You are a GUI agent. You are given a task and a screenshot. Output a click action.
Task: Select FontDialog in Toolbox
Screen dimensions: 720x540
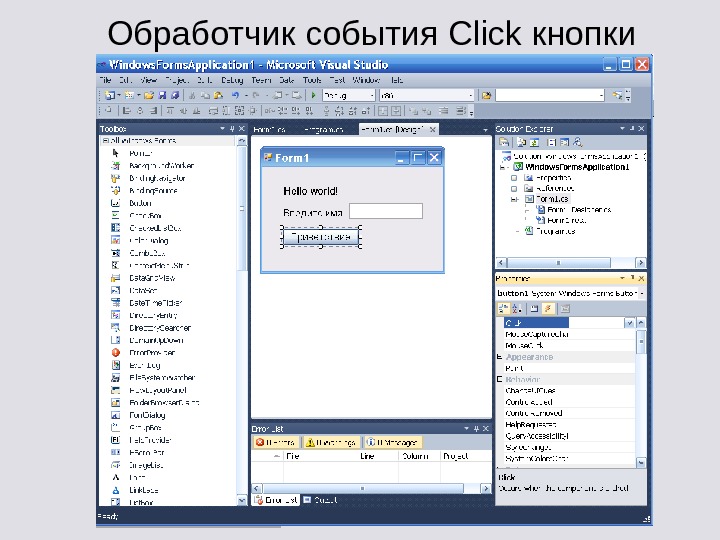(x=147, y=415)
